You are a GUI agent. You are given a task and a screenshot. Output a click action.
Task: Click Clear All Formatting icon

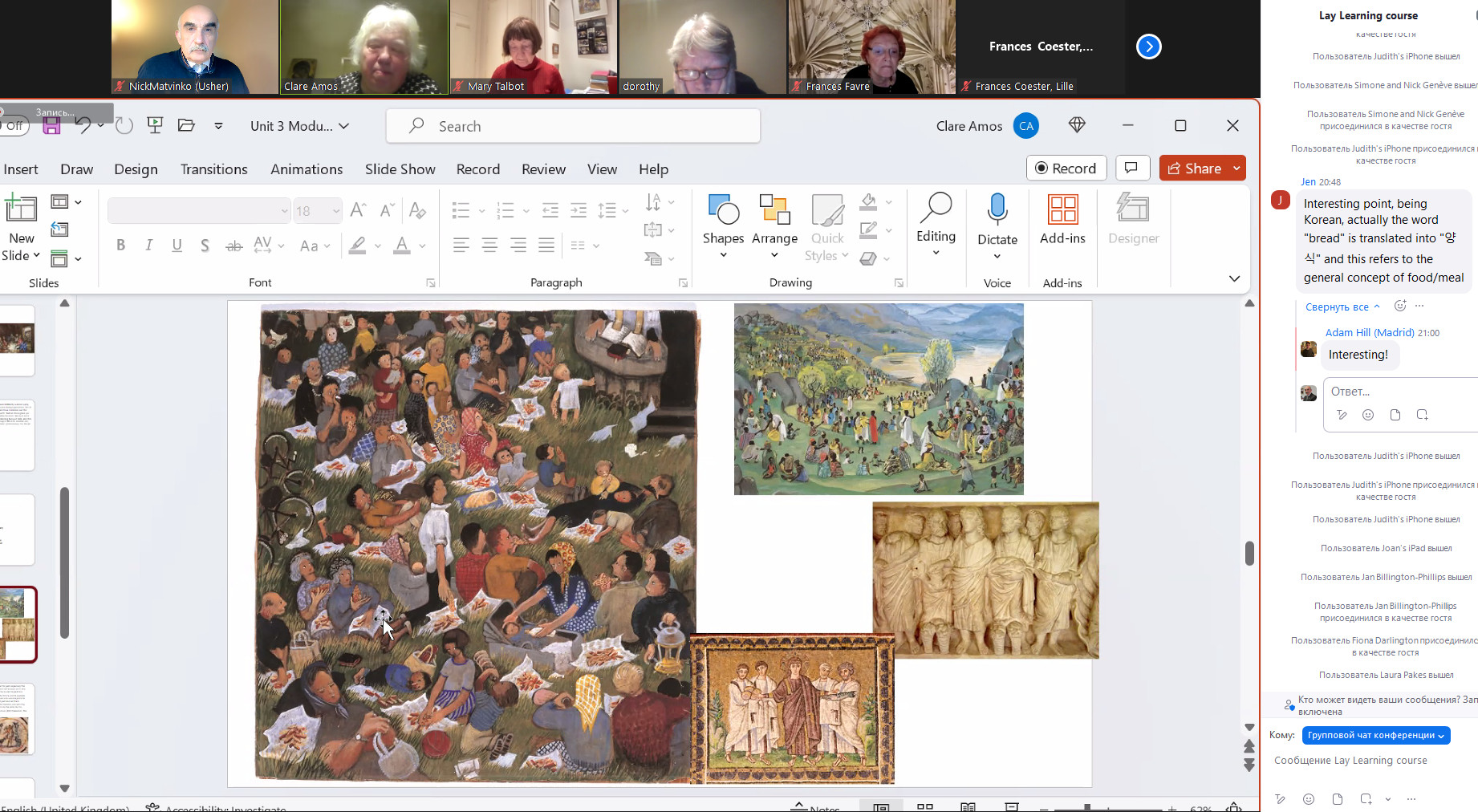pos(417,210)
